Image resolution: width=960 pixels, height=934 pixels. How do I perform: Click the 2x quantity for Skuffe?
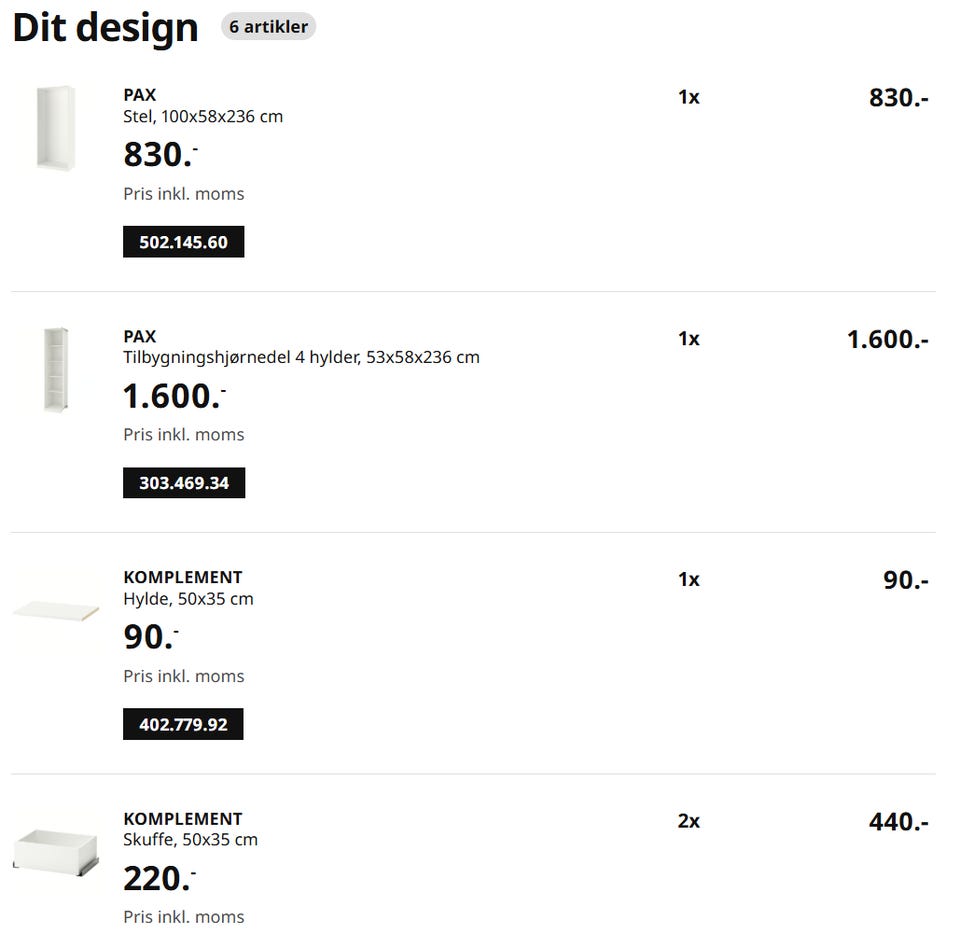[x=689, y=821]
